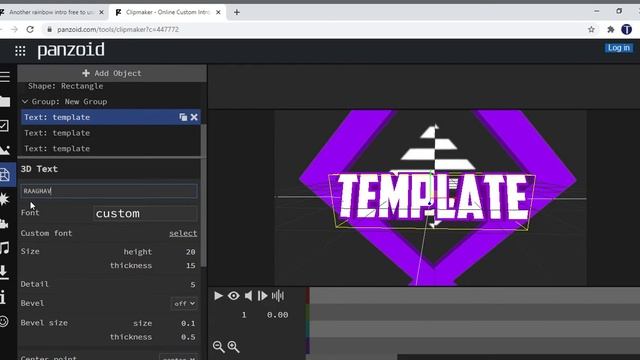Open the info sidebar icon
The image size is (640, 360).
click(x=3, y=297)
